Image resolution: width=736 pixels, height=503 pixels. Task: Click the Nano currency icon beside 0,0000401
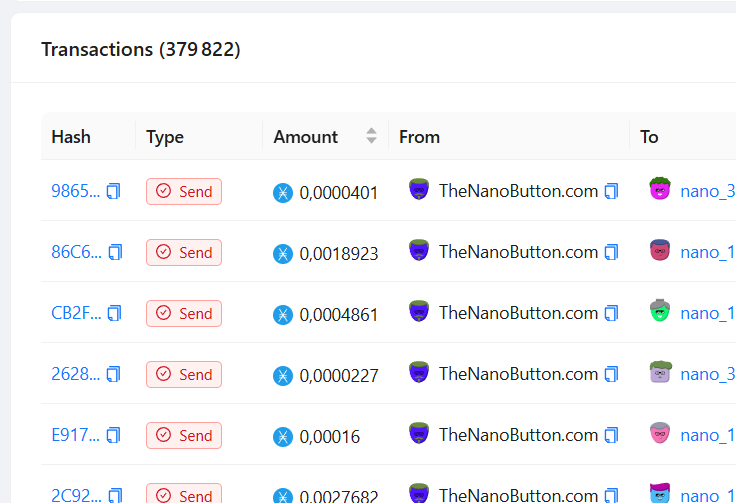coord(283,193)
